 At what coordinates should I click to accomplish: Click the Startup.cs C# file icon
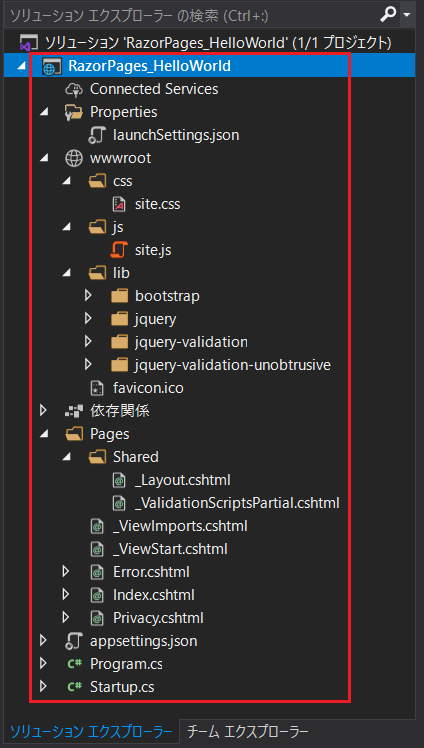[x=74, y=687]
